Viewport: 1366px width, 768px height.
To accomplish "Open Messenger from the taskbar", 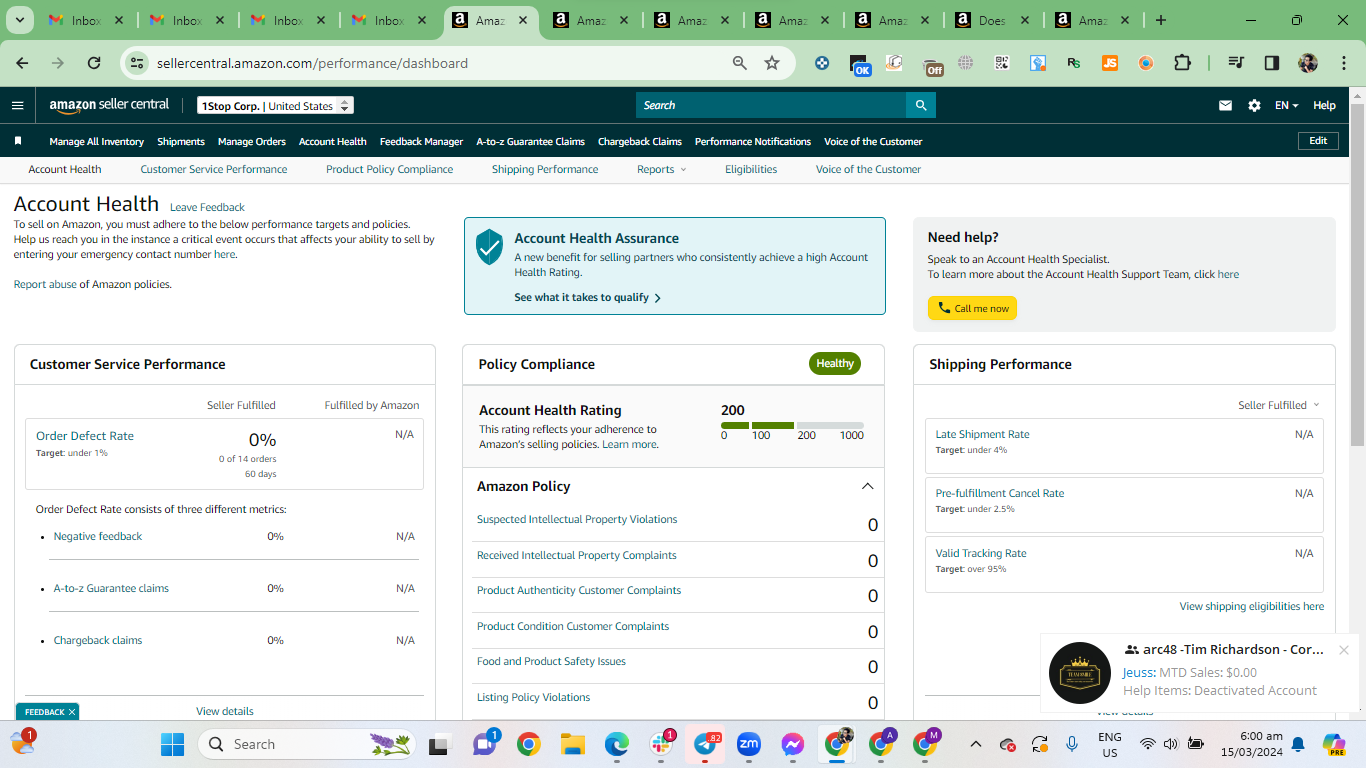I will point(793,744).
